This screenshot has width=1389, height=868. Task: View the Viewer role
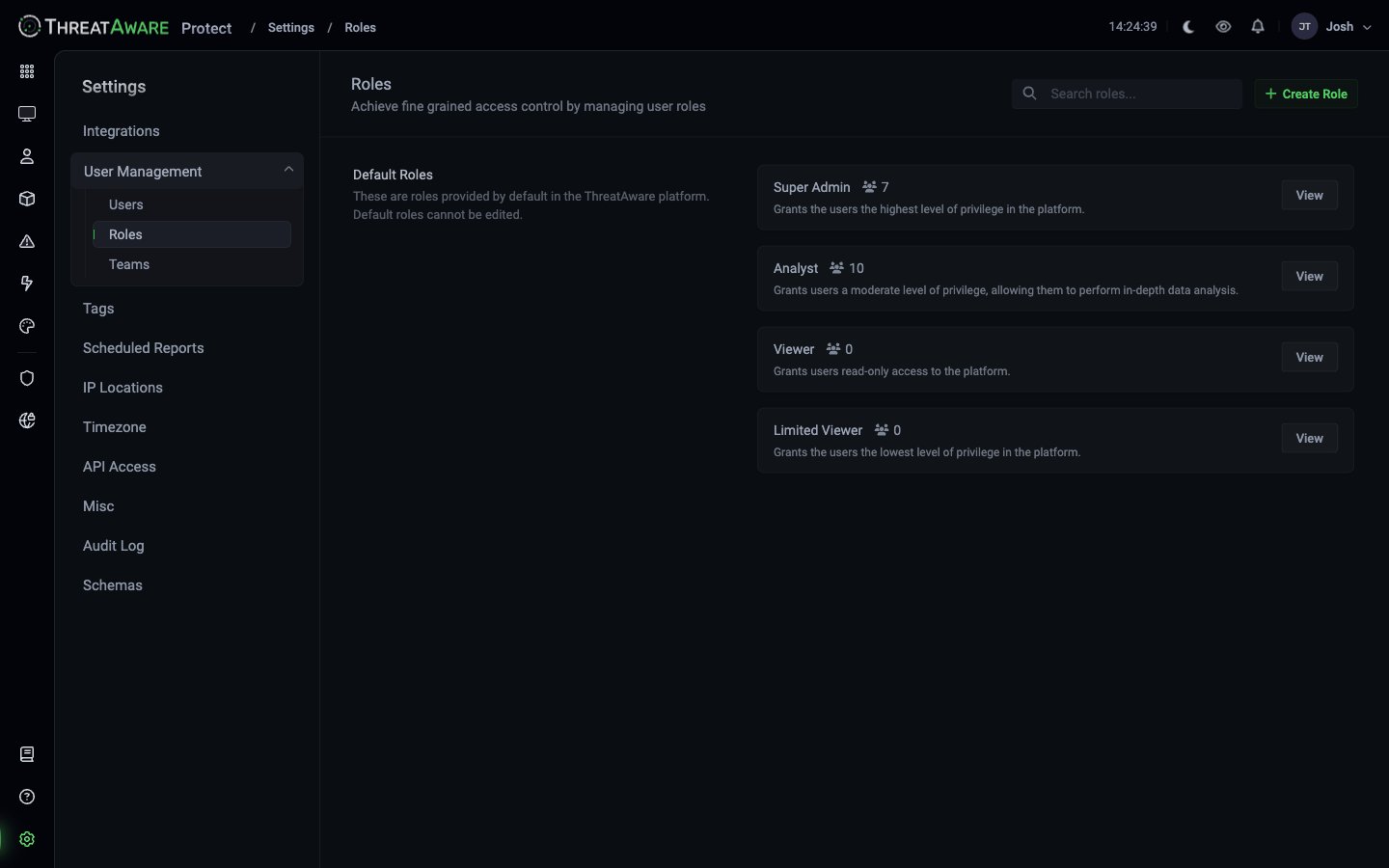[x=1309, y=357]
